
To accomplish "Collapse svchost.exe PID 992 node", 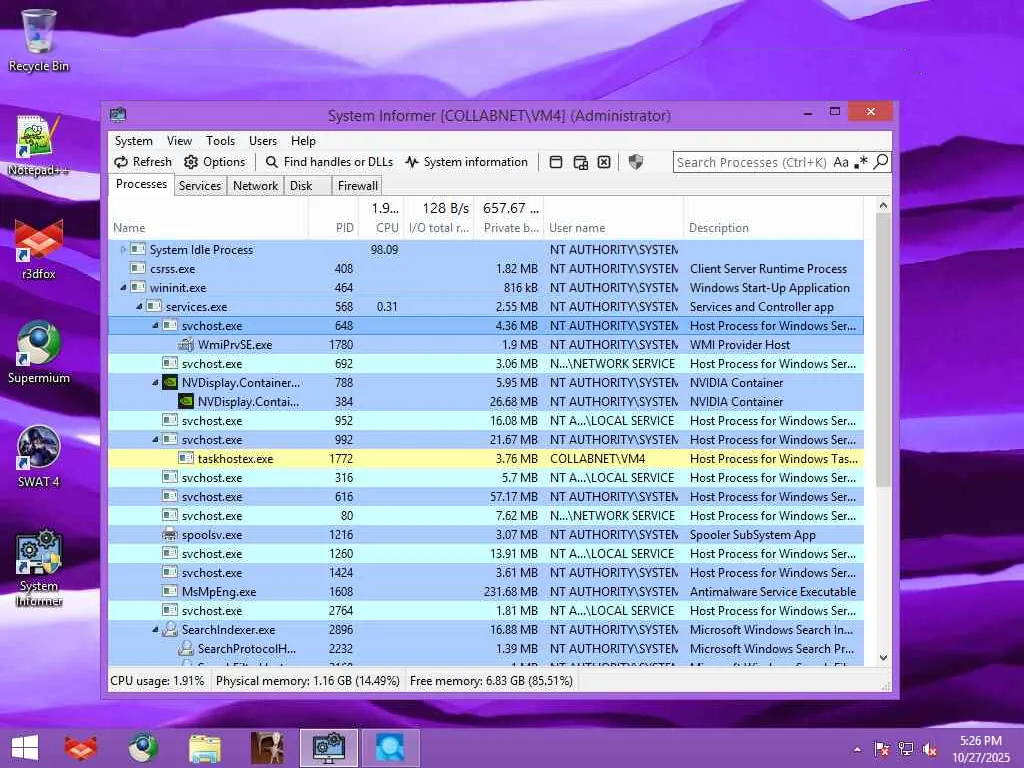I will (155, 440).
